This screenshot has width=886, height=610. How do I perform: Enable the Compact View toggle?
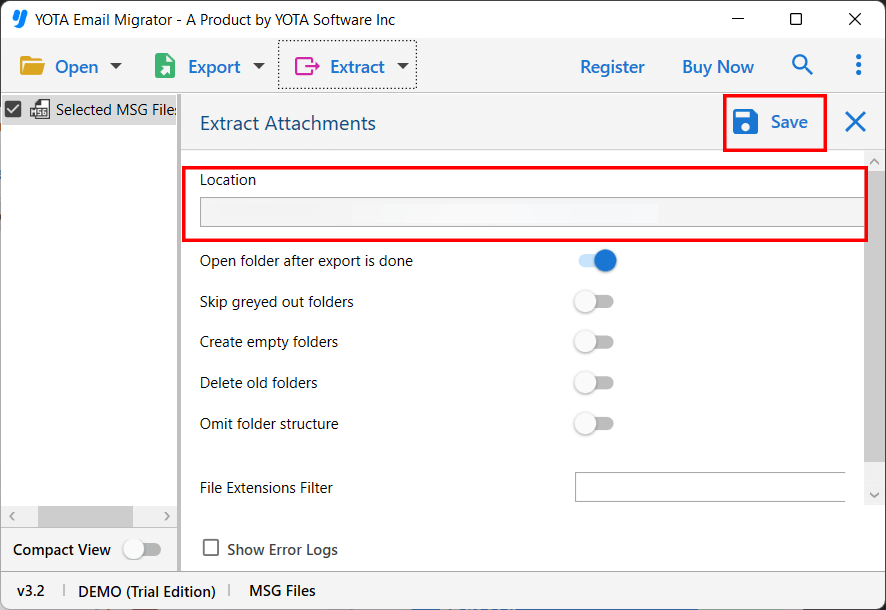coord(142,550)
